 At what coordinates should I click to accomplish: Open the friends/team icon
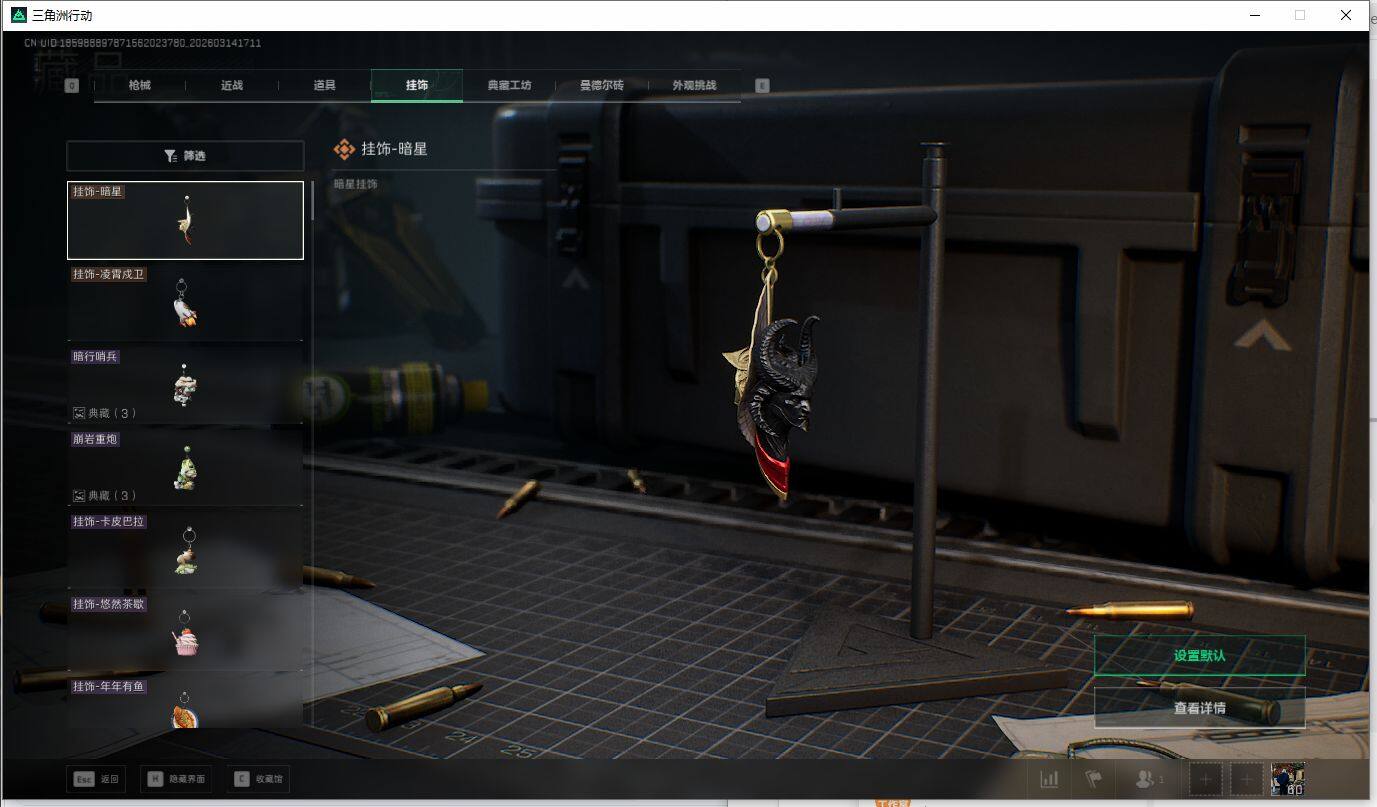tap(1149, 779)
